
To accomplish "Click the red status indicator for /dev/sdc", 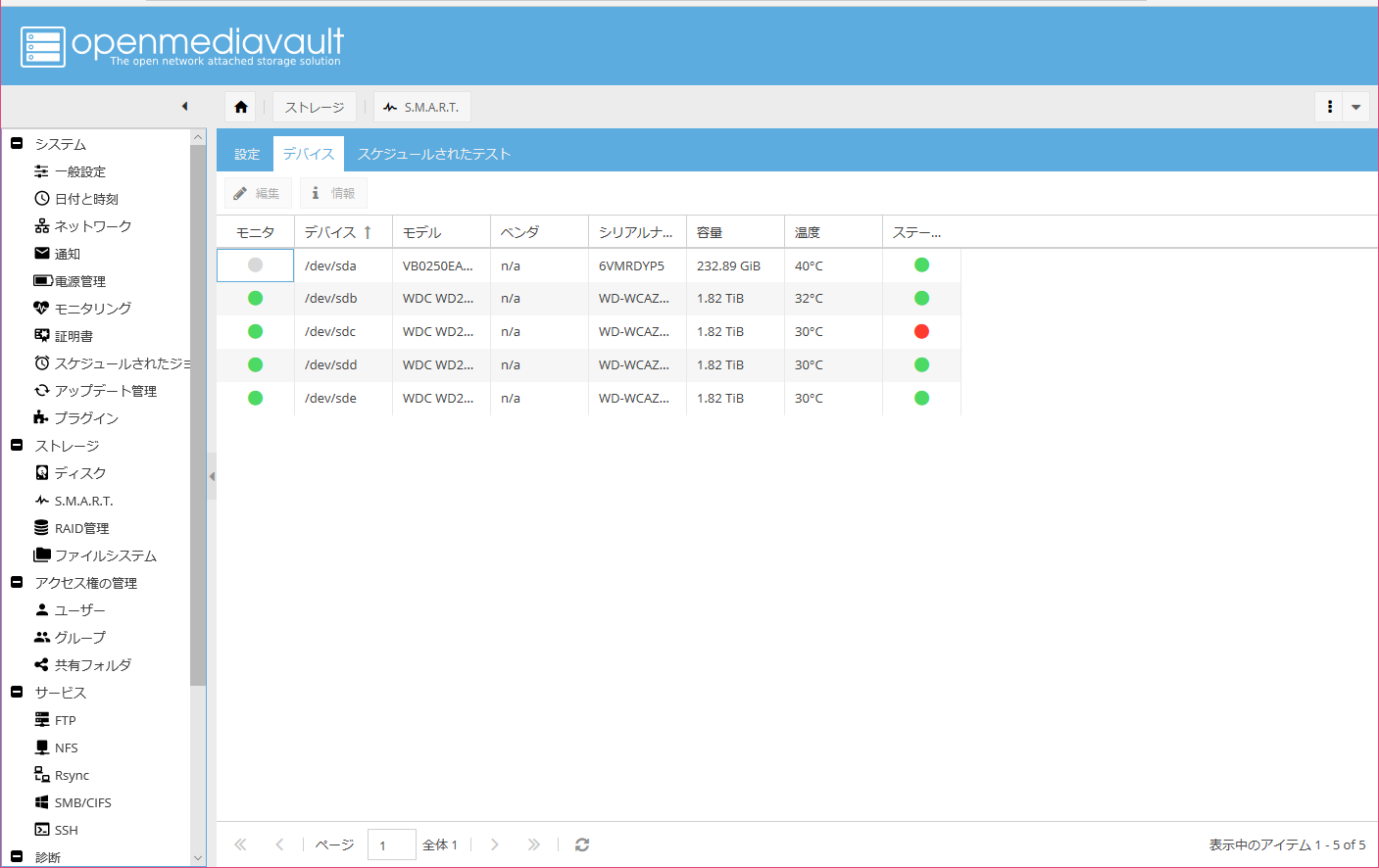I will pos(921,331).
